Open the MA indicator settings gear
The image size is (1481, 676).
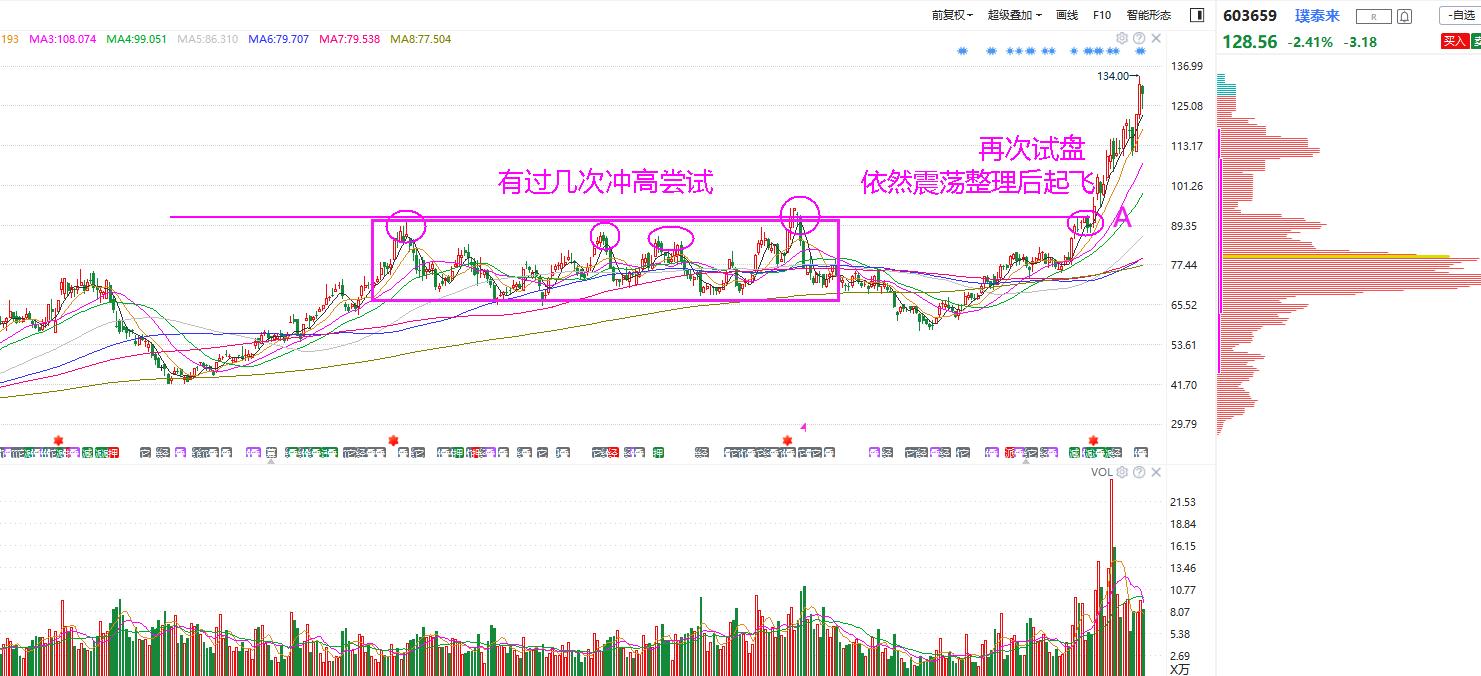click(x=1122, y=38)
